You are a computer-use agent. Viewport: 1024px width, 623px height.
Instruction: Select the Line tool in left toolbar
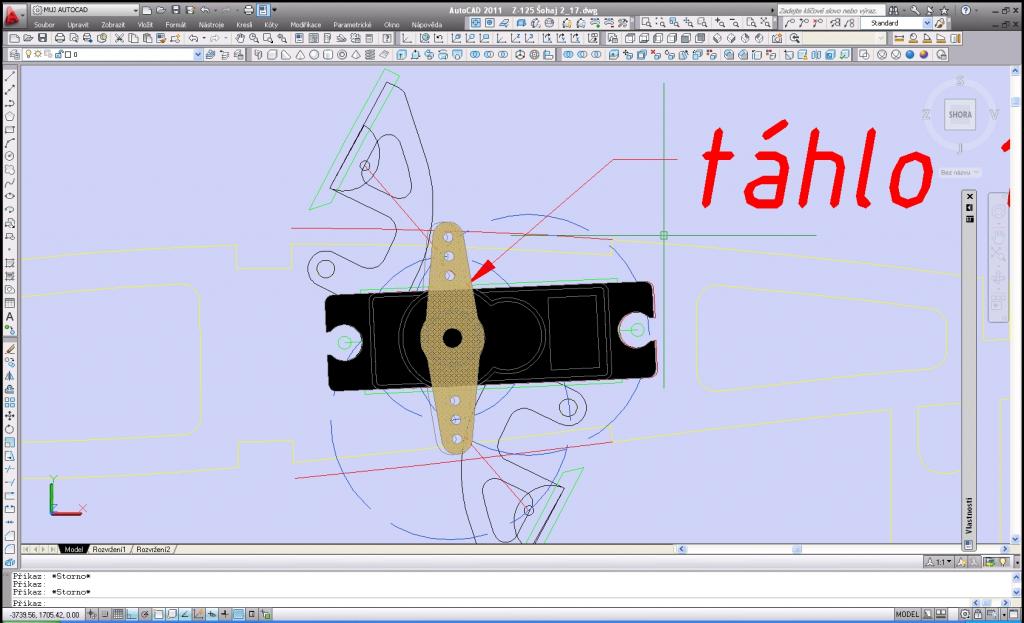pos(10,76)
